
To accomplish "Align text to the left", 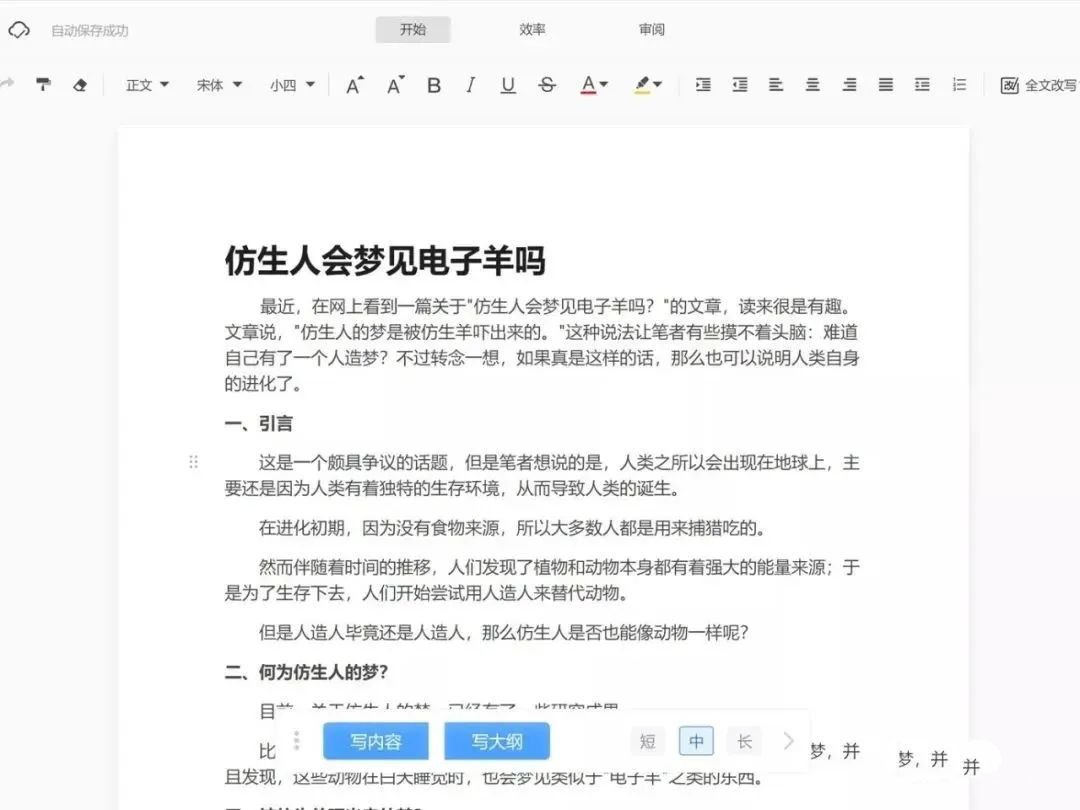I will coord(776,85).
